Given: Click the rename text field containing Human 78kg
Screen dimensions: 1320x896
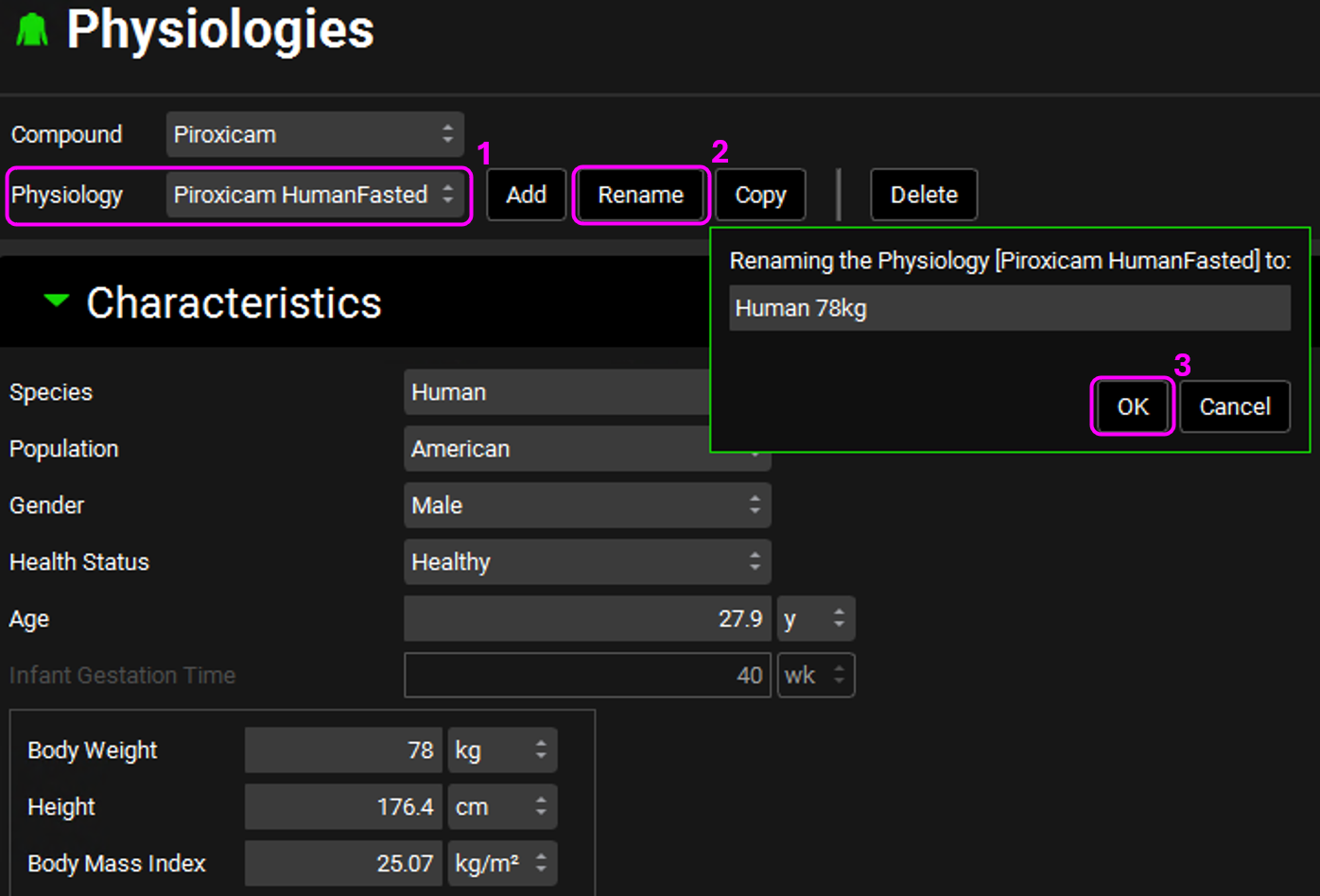Looking at the screenshot, I should click(x=1009, y=308).
